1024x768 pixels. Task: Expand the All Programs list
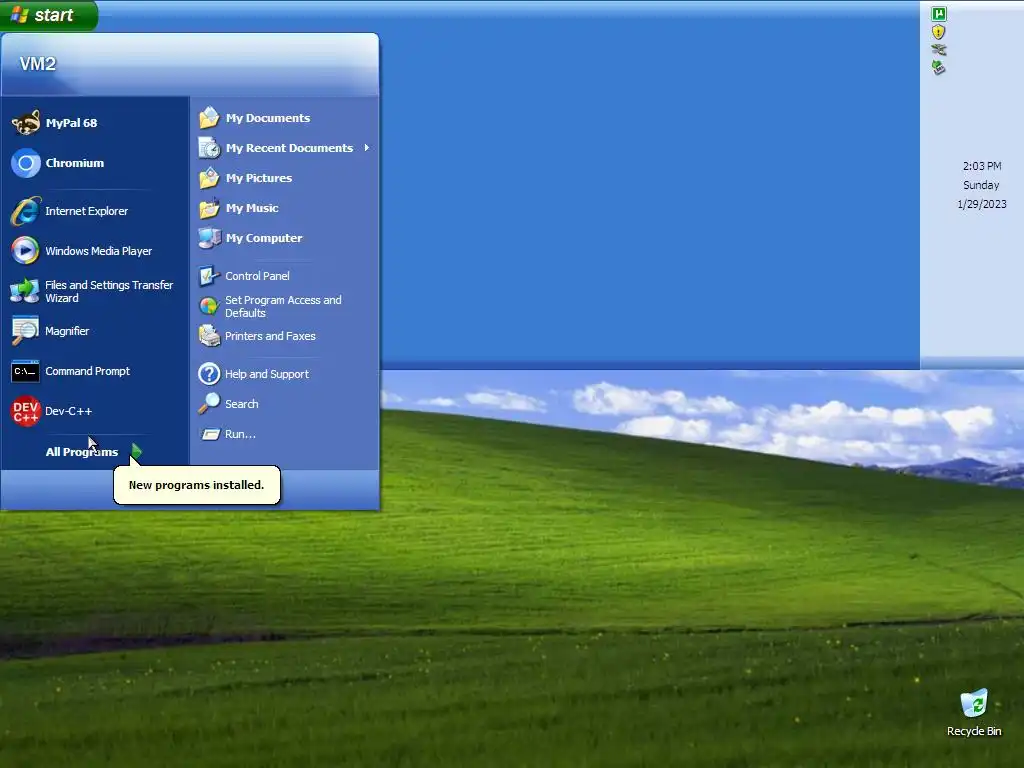[x=95, y=452]
